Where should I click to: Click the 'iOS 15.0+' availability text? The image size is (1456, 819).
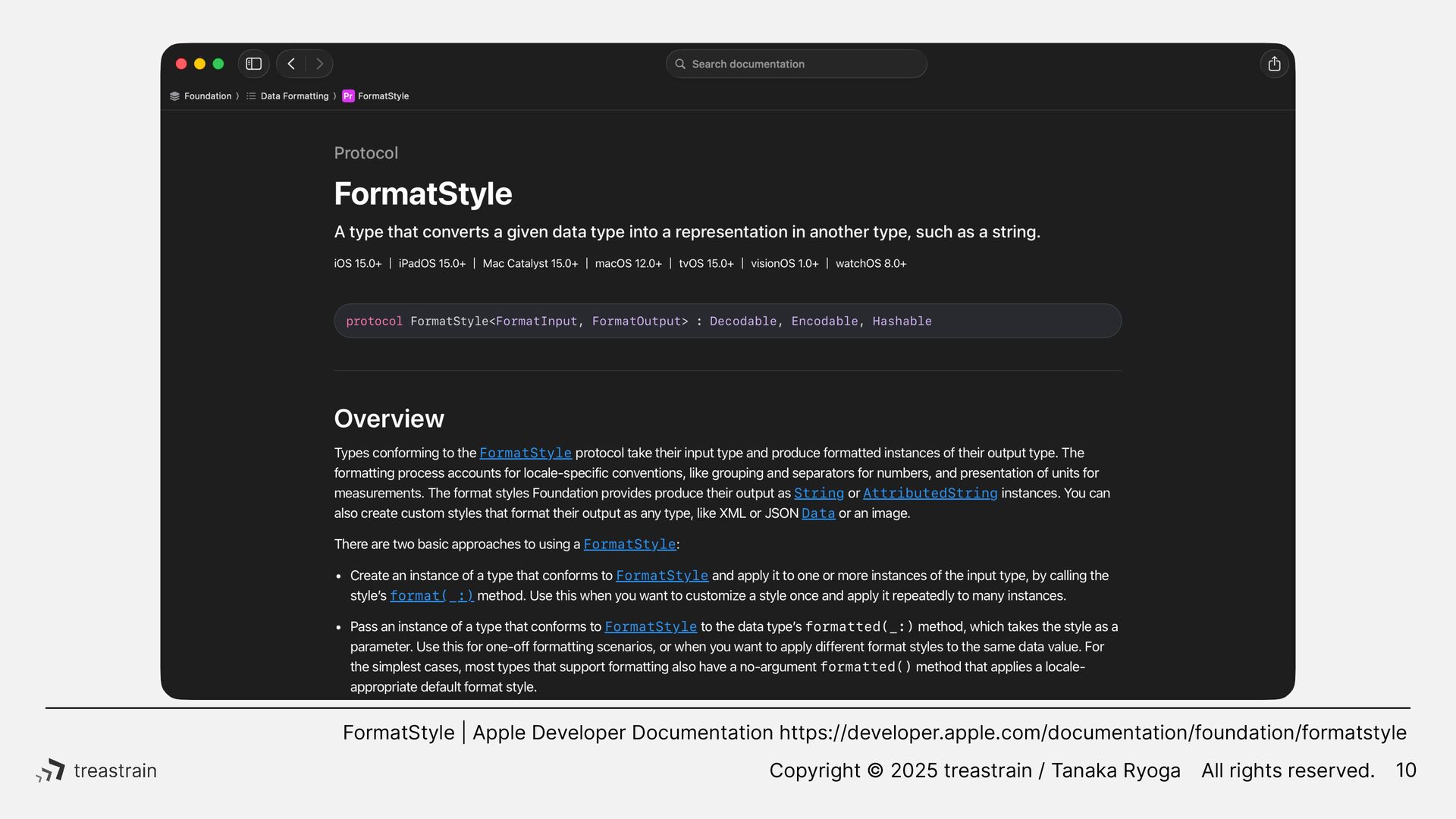click(358, 264)
